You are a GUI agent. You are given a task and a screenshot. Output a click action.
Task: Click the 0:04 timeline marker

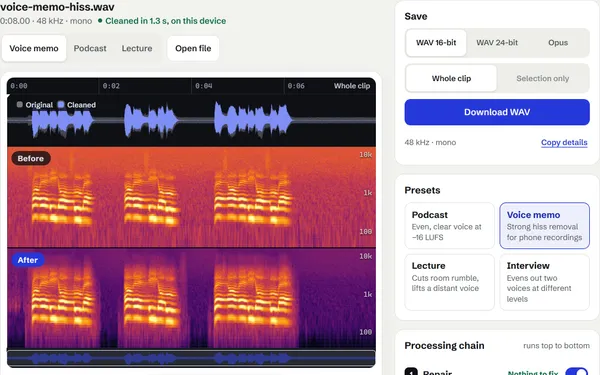(204, 86)
